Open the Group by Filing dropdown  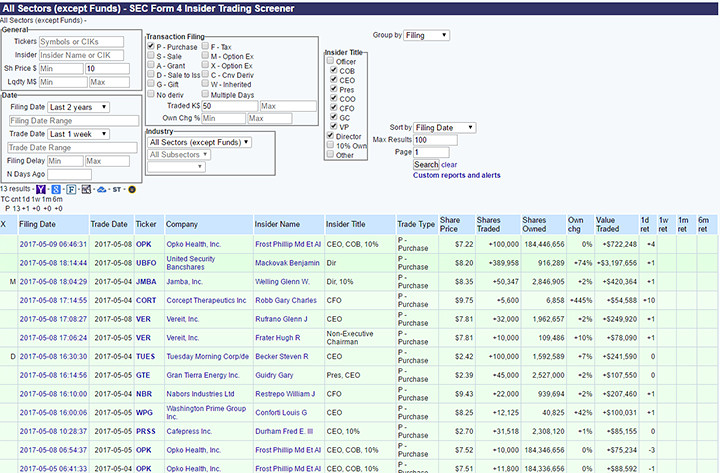click(427, 35)
